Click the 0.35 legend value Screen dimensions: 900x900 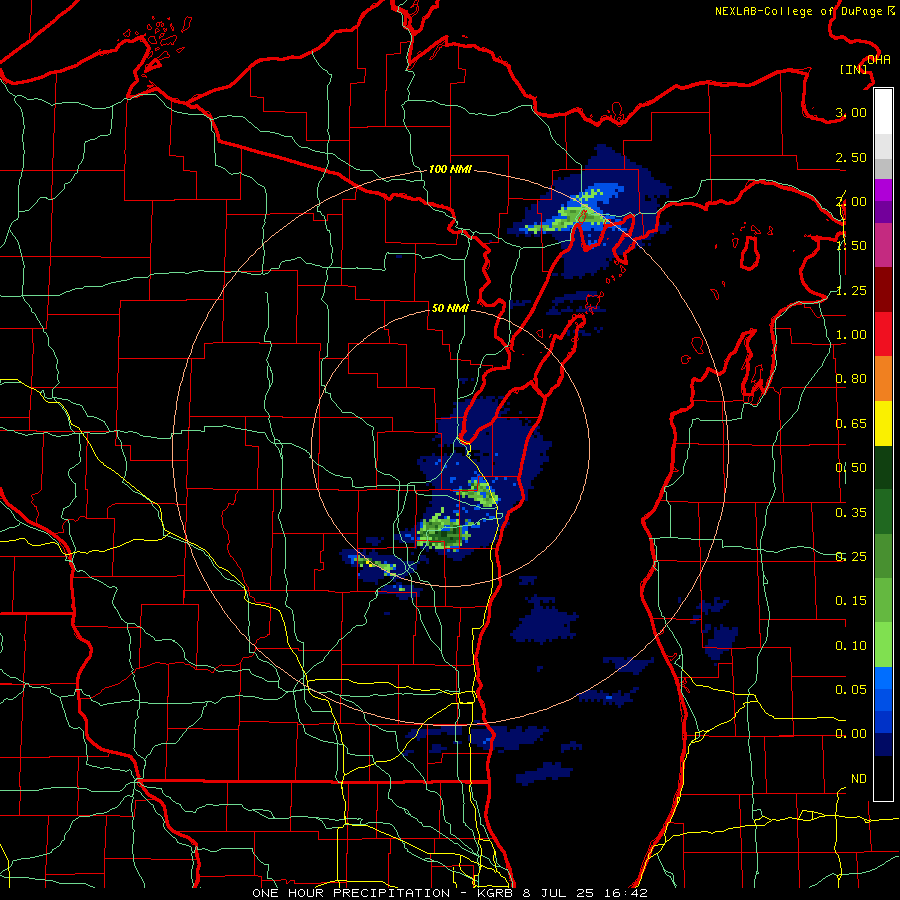(x=851, y=513)
